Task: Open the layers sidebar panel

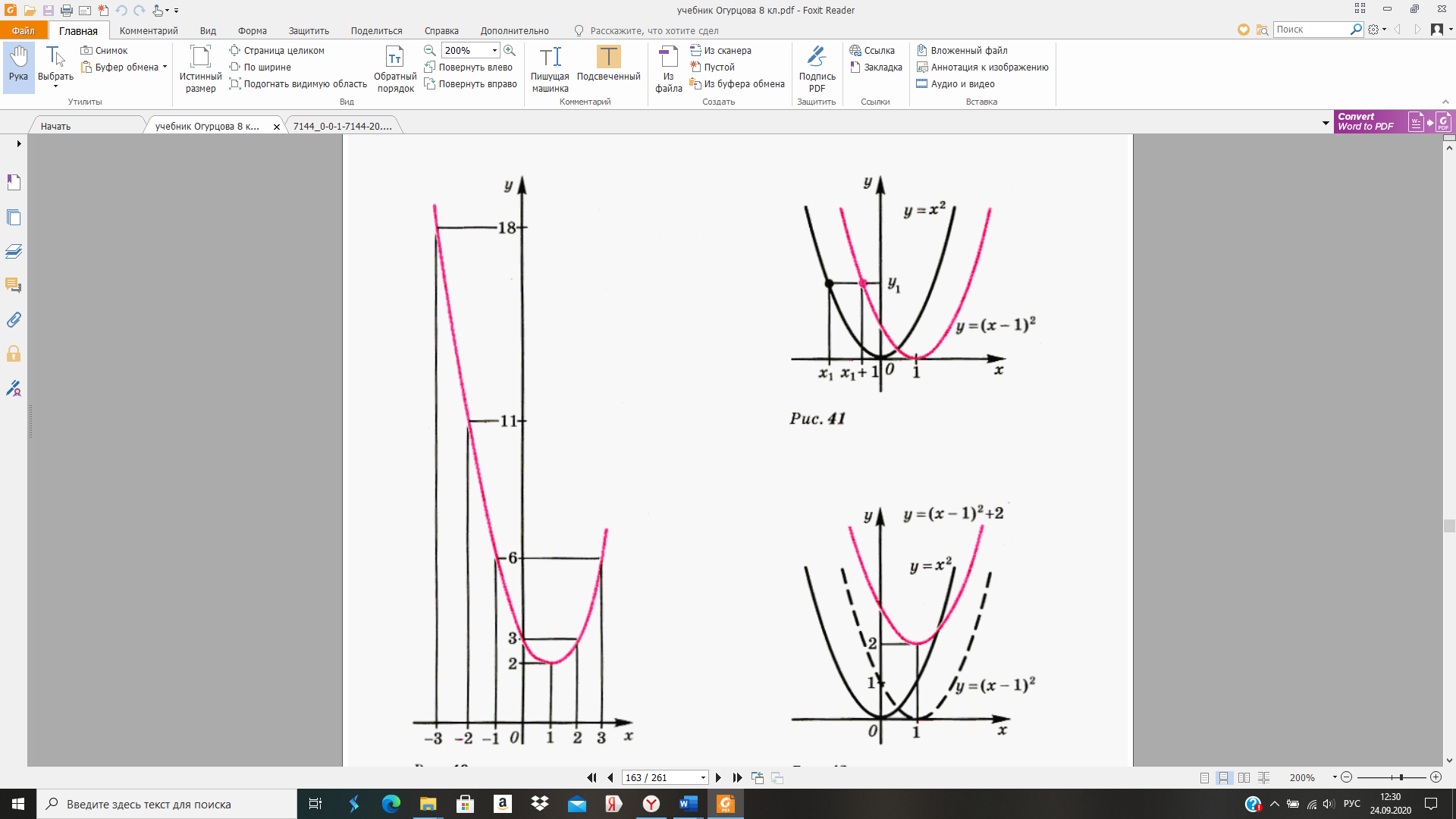Action: [x=14, y=251]
